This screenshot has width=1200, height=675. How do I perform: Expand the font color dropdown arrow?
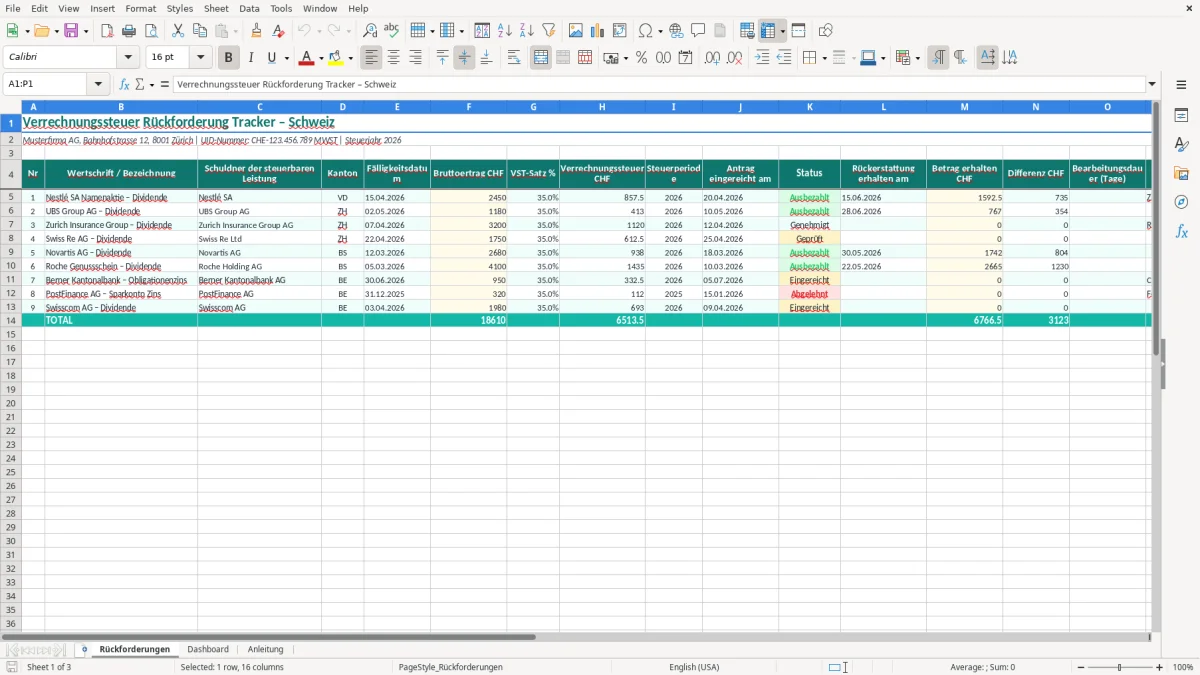pyautogui.click(x=320, y=58)
